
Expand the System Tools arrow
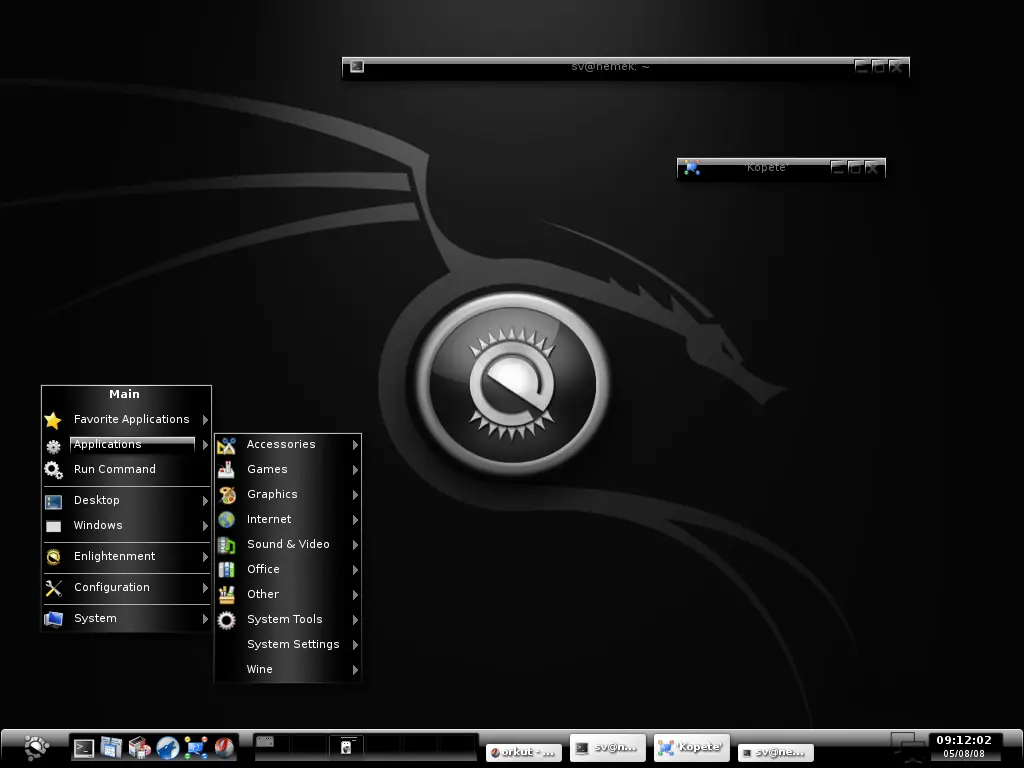[355, 620]
